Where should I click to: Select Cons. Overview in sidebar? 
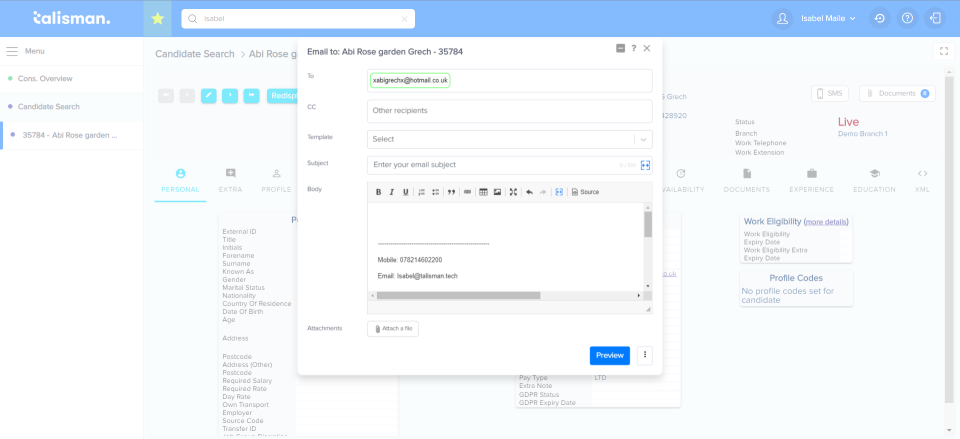click(x=72, y=79)
